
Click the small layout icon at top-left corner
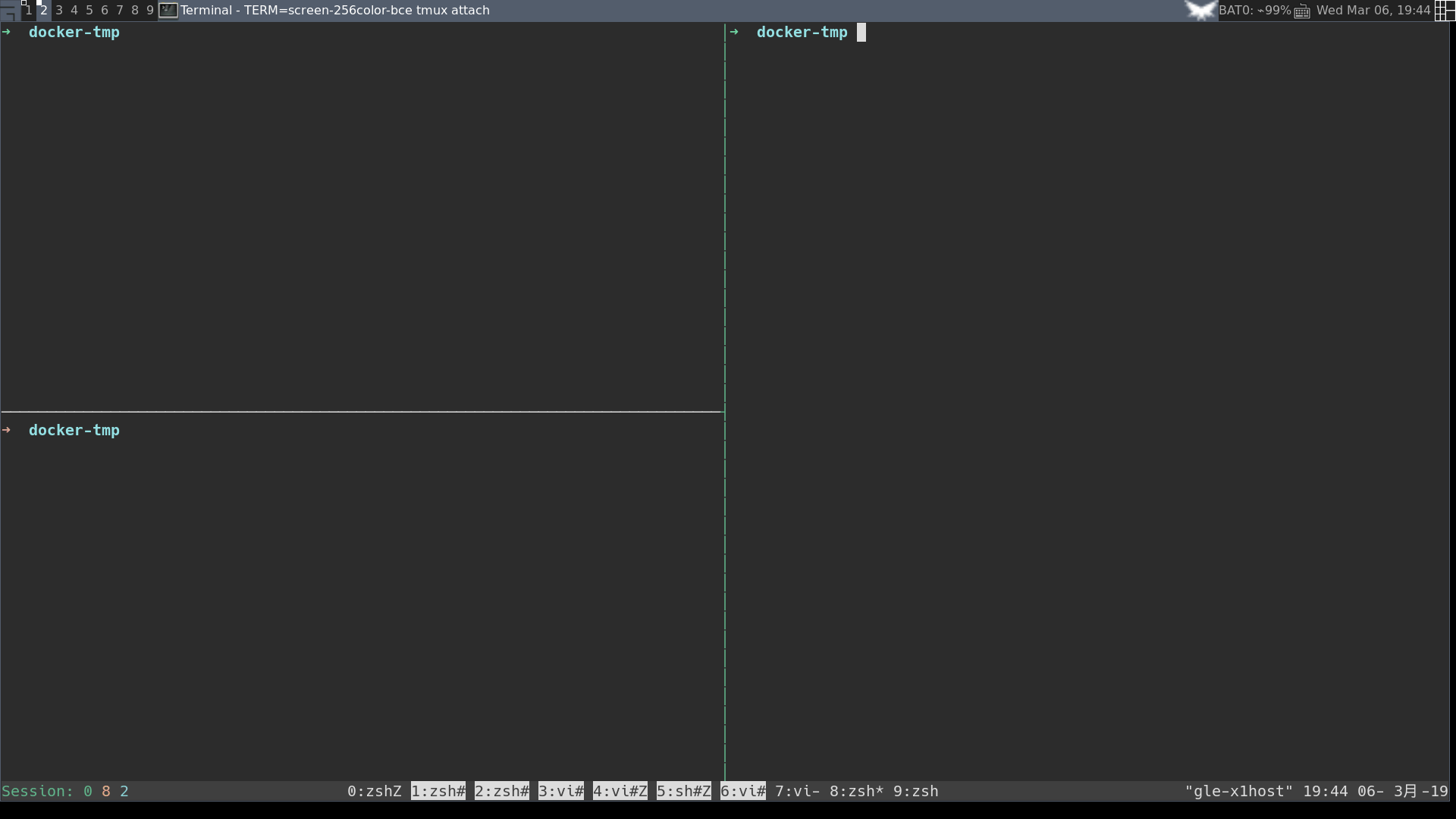[x=9, y=10]
